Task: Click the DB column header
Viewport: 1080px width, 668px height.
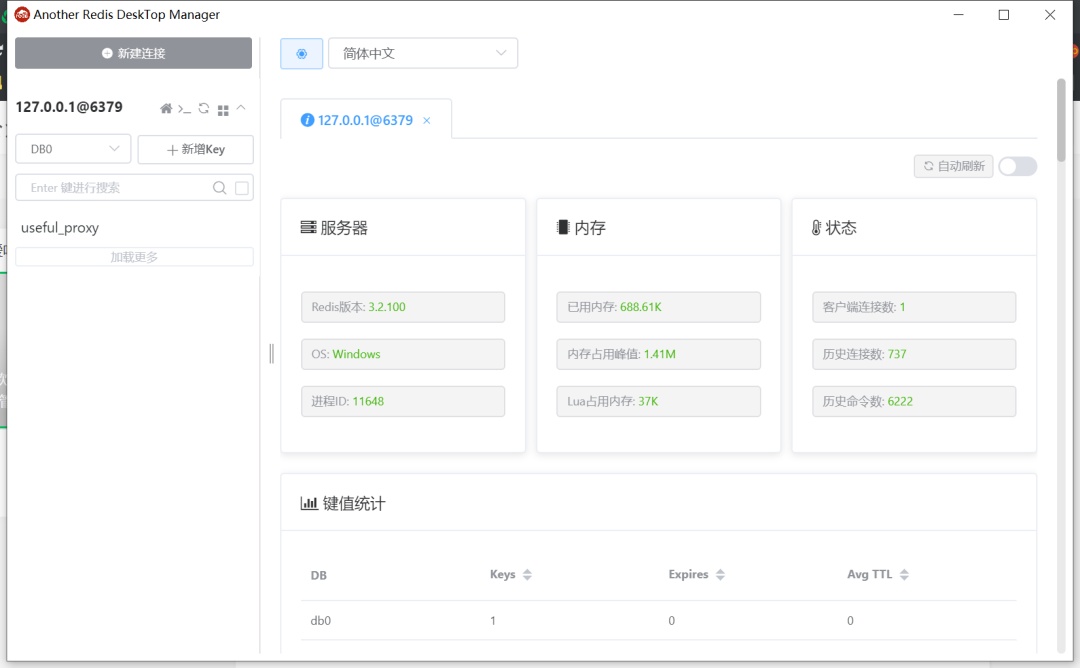Action: point(319,575)
